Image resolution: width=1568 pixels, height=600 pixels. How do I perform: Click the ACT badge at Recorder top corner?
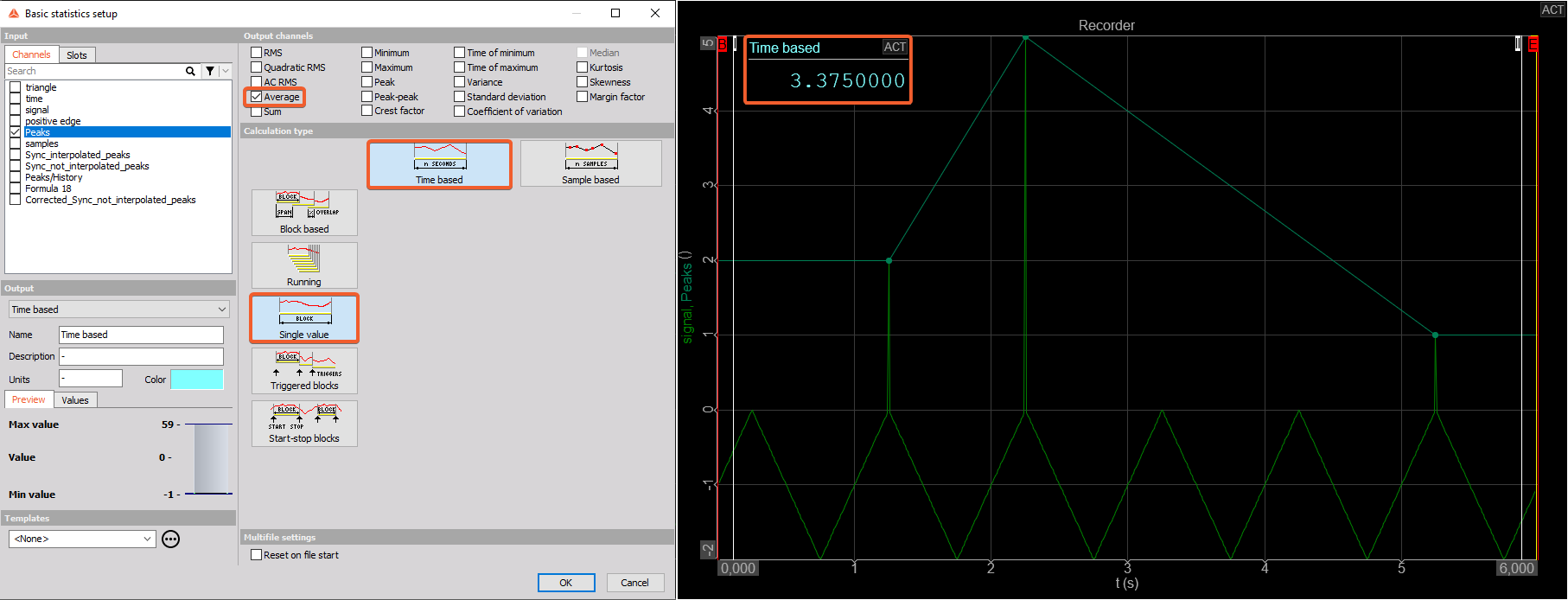(x=1552, y=10)
